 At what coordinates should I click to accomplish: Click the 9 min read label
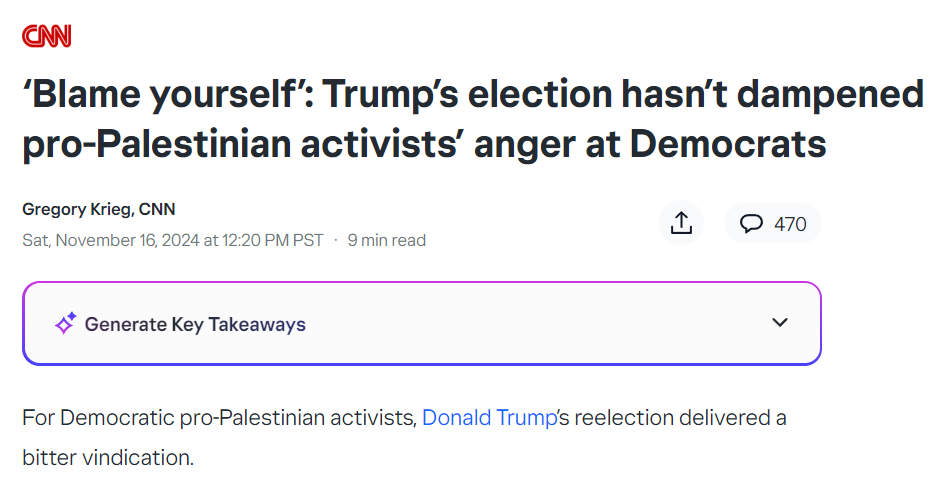[x=387, y=240]
